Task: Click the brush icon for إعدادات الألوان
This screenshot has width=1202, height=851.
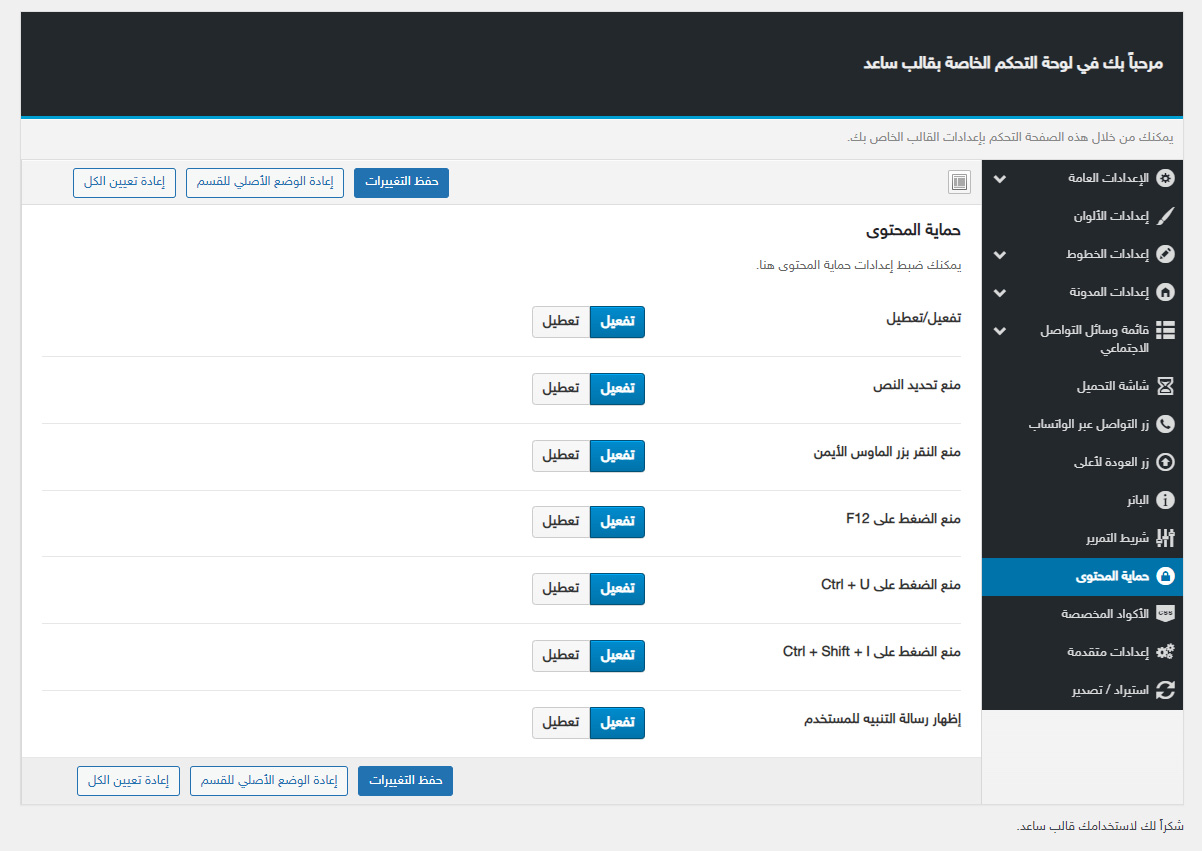Action: pos(1165,216)
